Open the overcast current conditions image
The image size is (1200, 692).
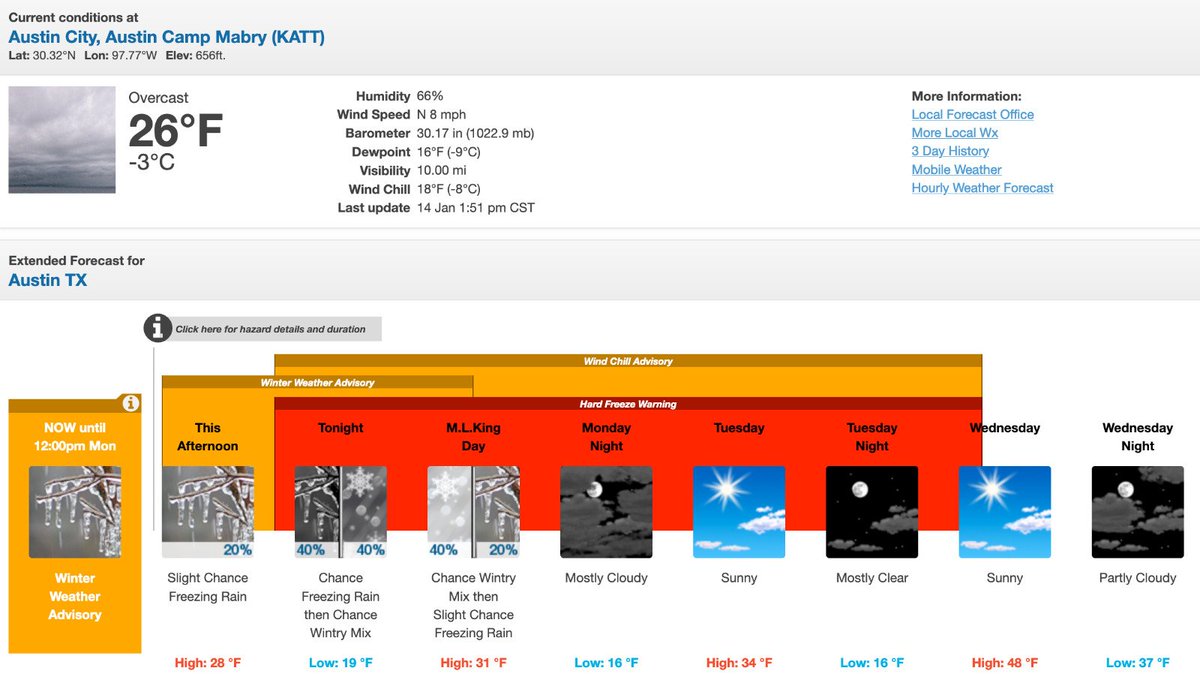[x=62, y=140]
